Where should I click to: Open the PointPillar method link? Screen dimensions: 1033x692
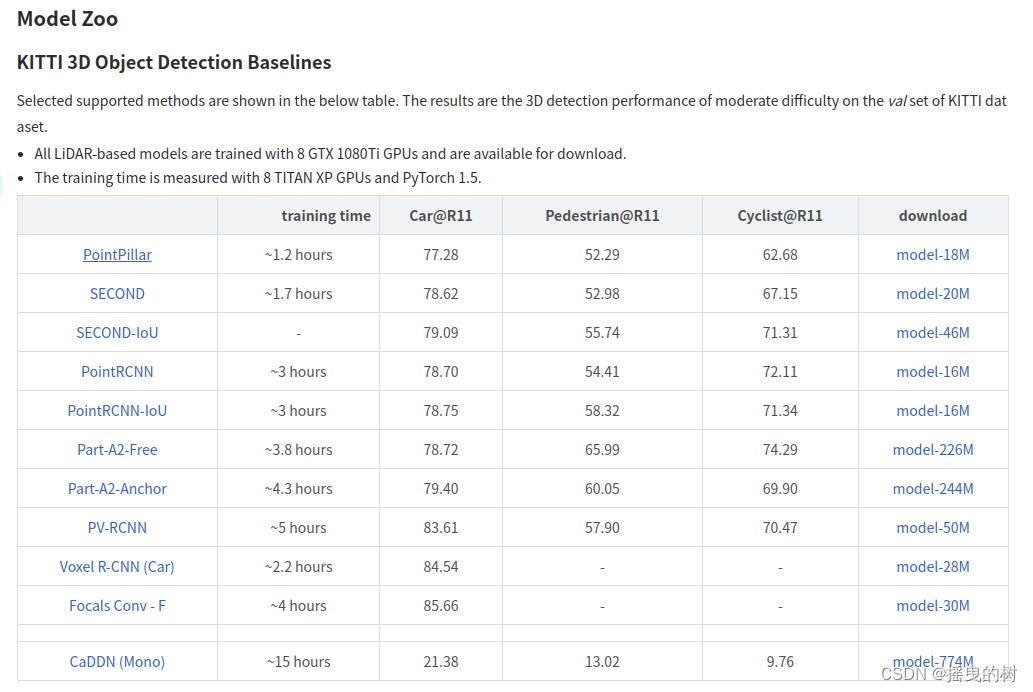117,254
